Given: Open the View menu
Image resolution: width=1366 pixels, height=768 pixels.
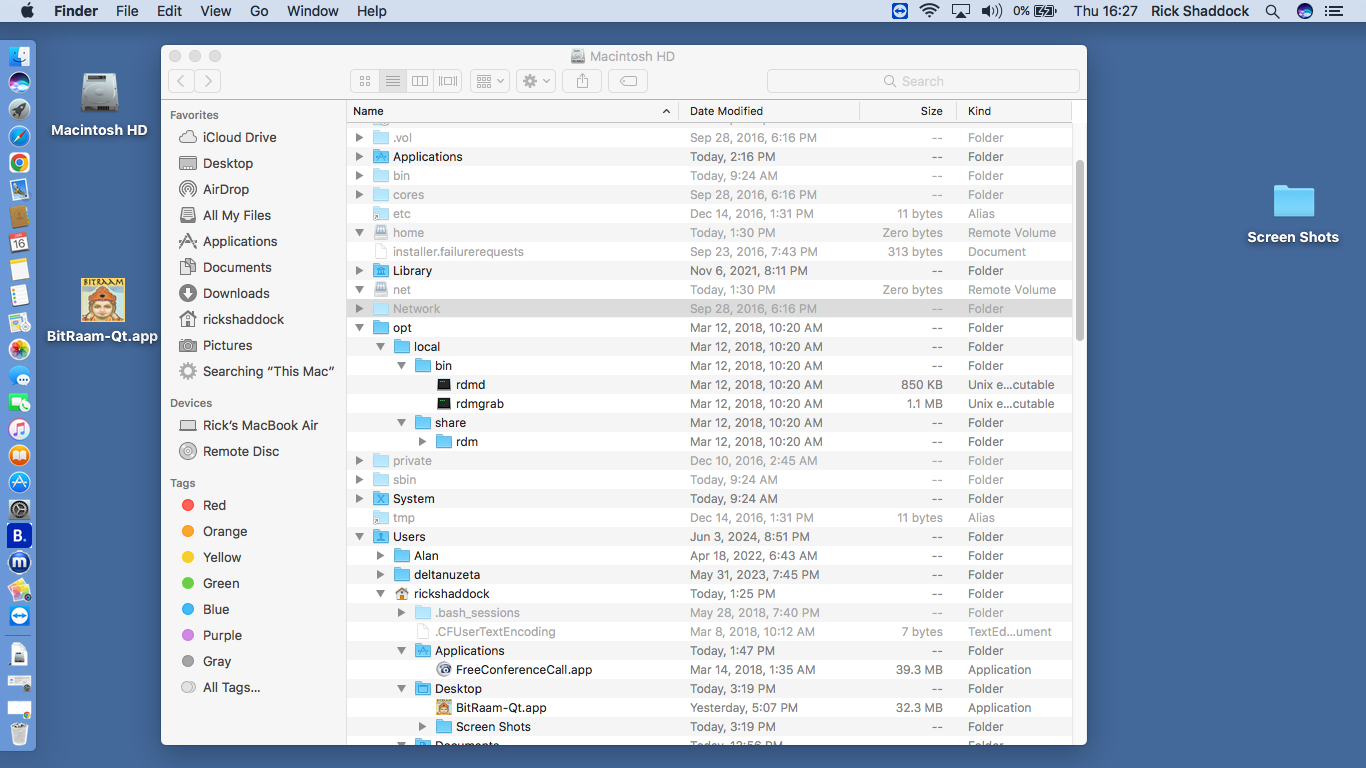Looking at the screenshot, I should tap(215, 11).
